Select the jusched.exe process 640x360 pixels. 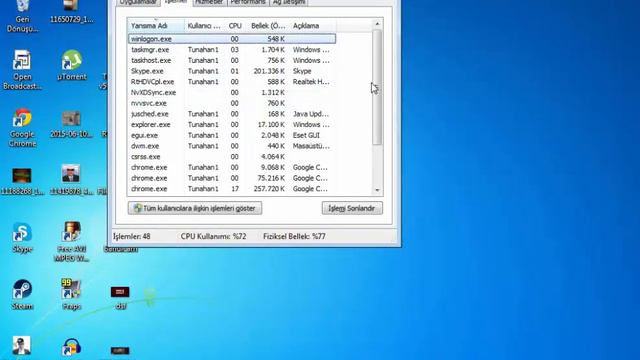pos(232,114)
